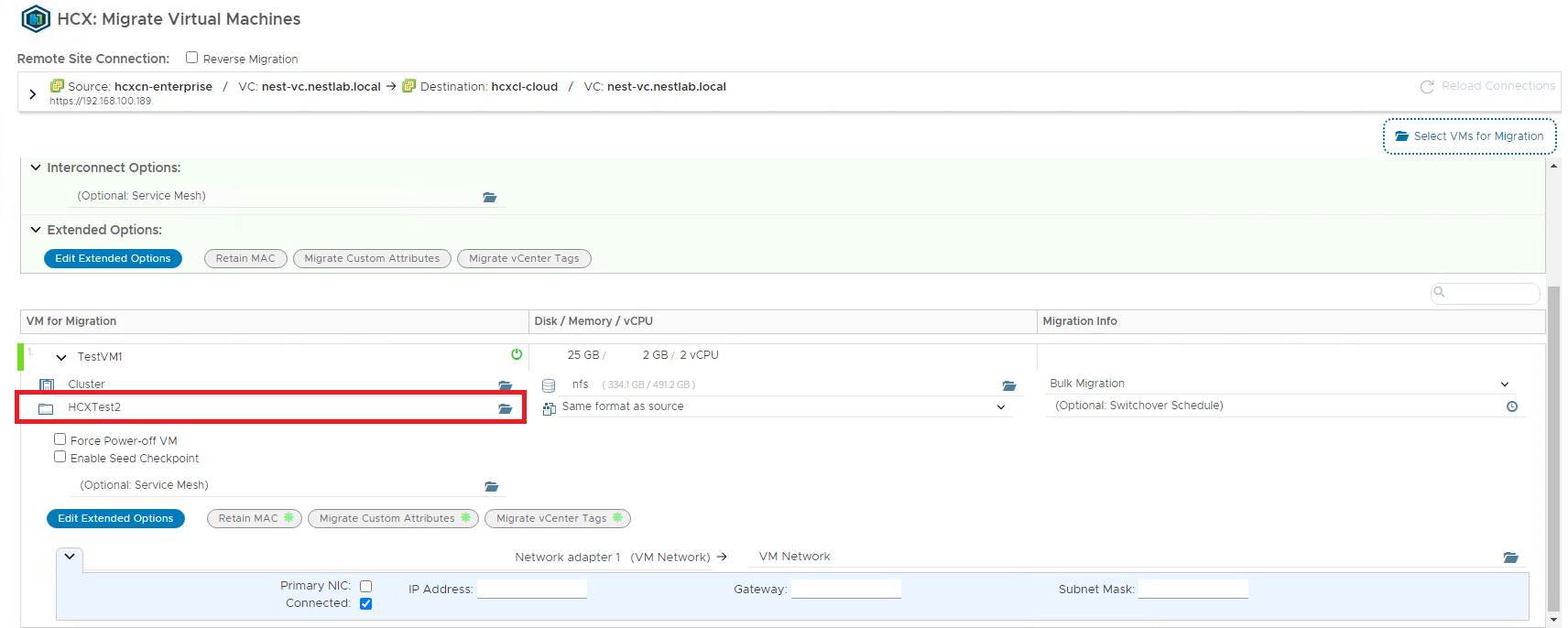
Task: Enable Seed Checkpoint checkbox
Action: point(60,457)
